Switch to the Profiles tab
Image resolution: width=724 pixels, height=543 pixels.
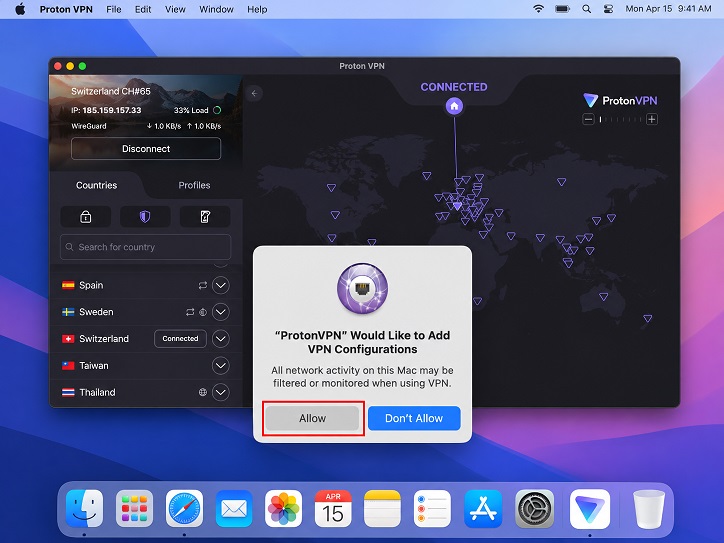pos(194,185)
